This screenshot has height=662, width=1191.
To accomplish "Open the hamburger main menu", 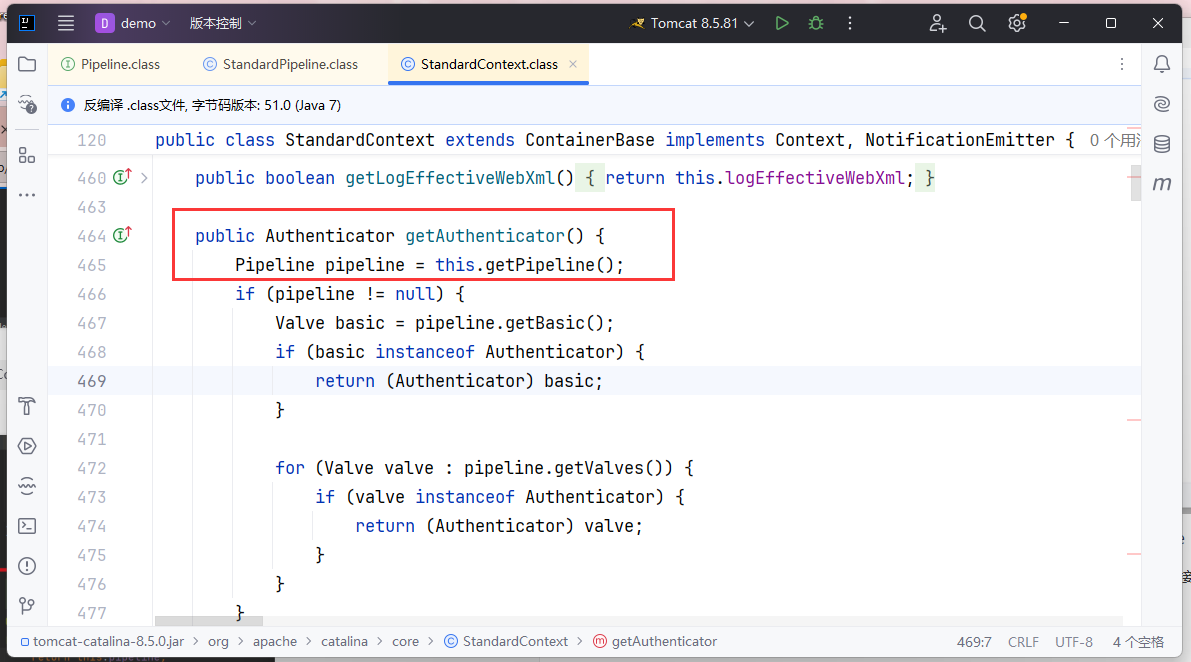I will [x=66, y=23].
